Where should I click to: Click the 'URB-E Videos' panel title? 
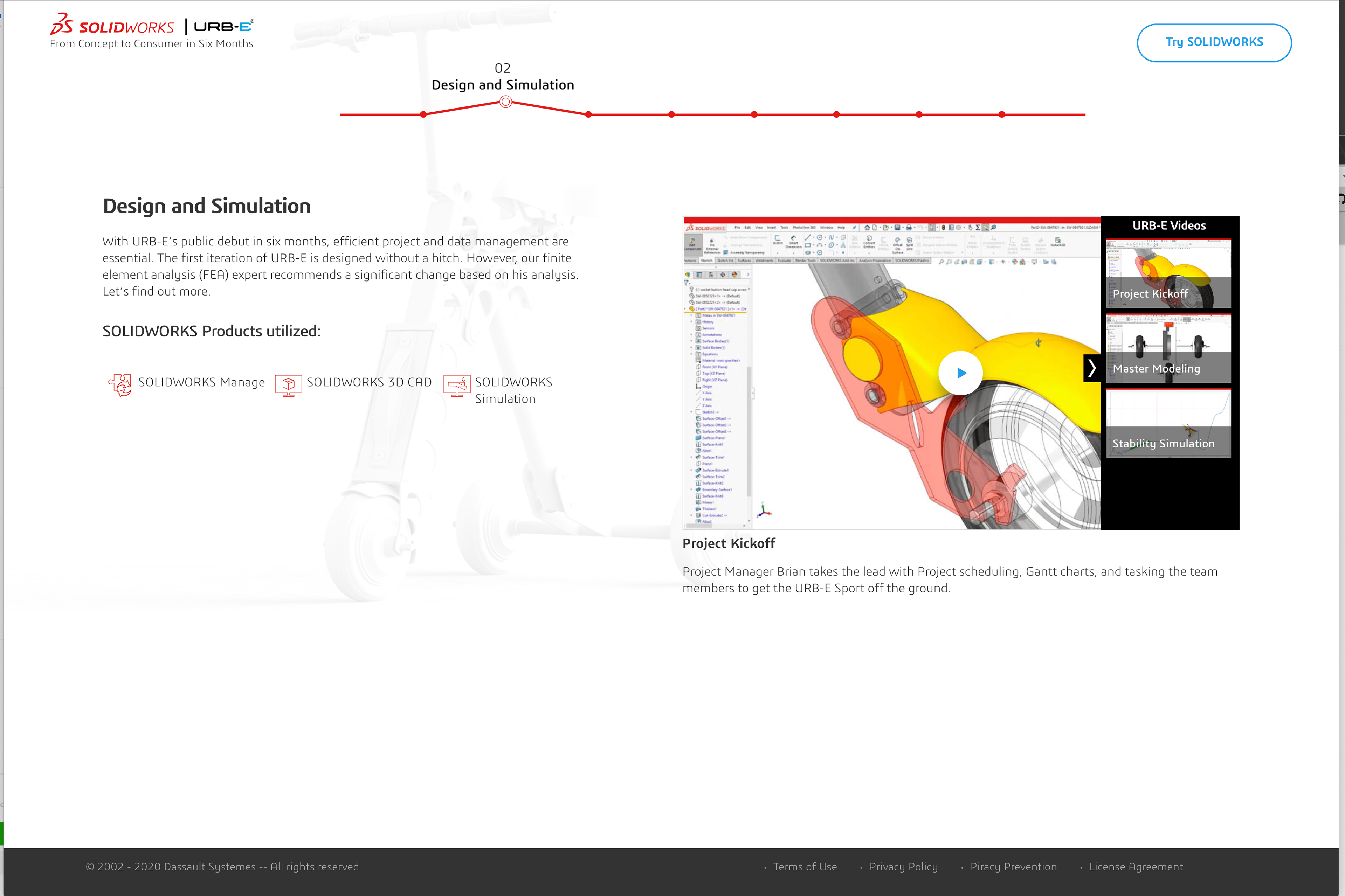pos(1169,226)
